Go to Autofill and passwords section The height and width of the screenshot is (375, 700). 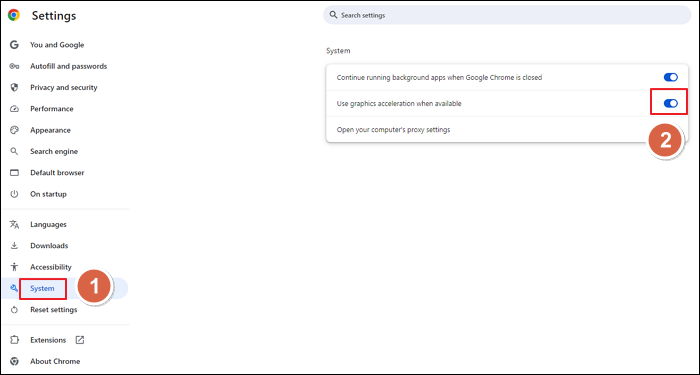tap(69, 66)
